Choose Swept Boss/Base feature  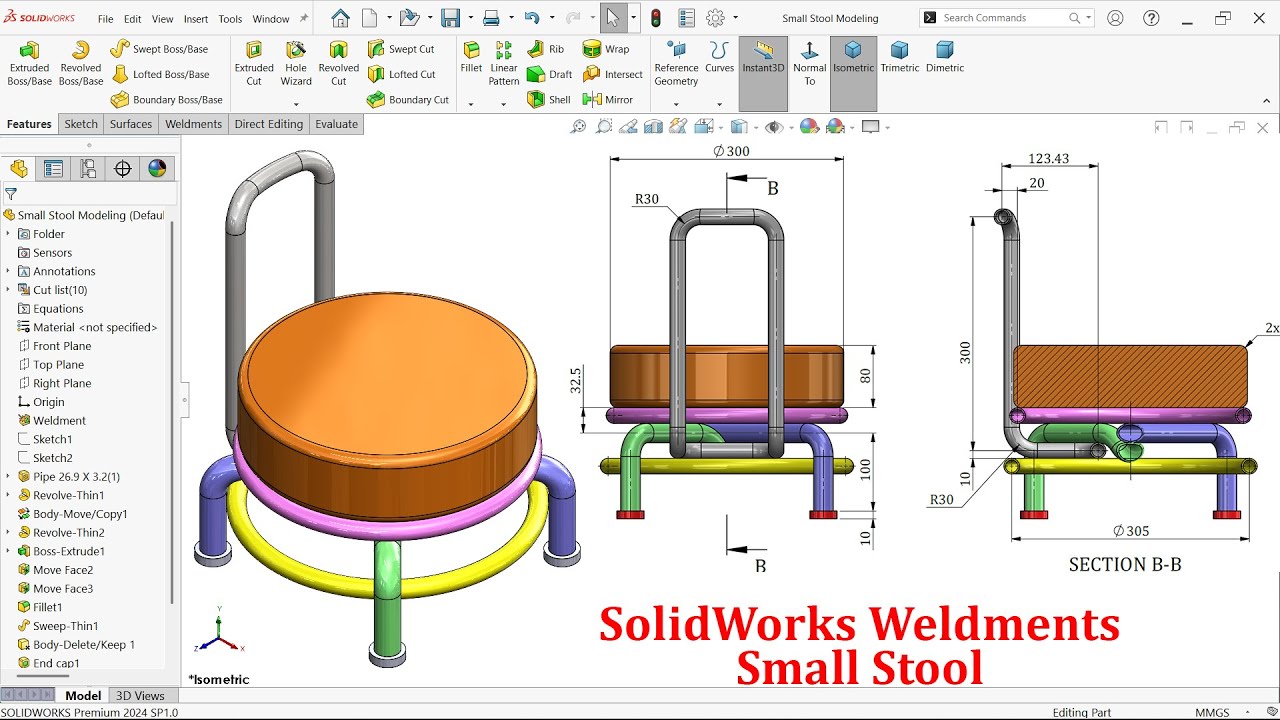tap(159, 49)
